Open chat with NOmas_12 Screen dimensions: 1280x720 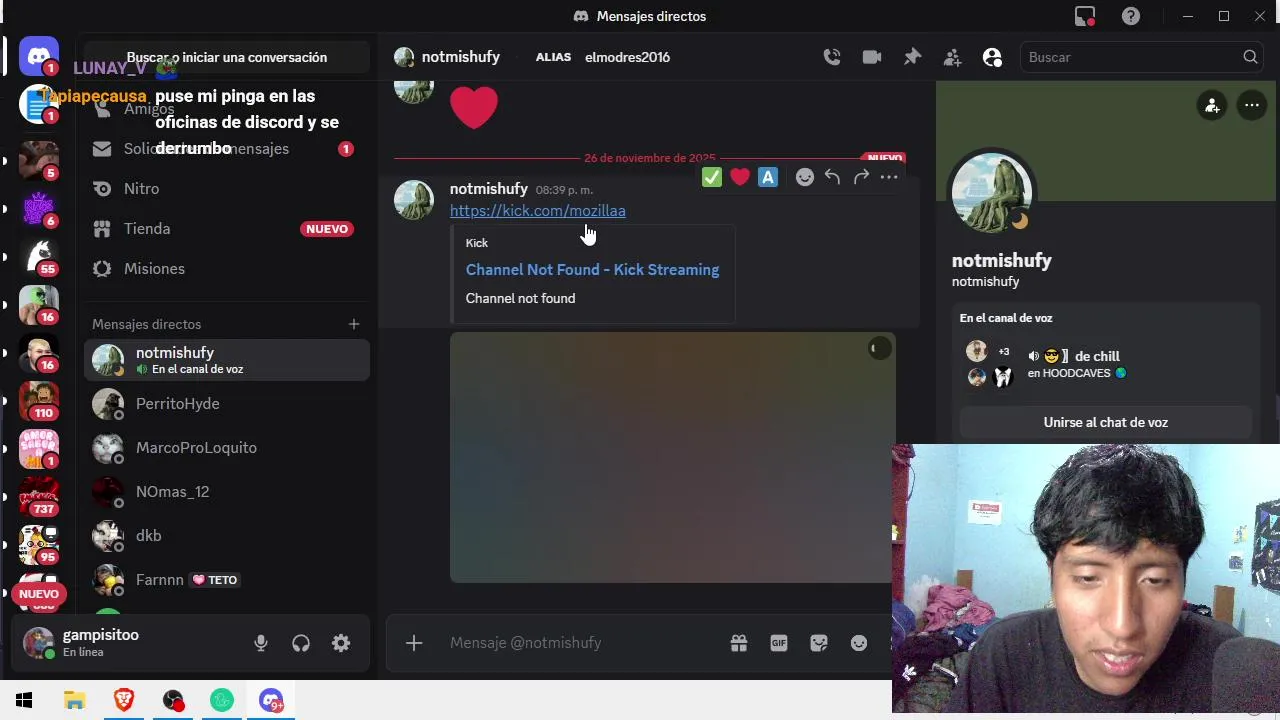[227, 492]
